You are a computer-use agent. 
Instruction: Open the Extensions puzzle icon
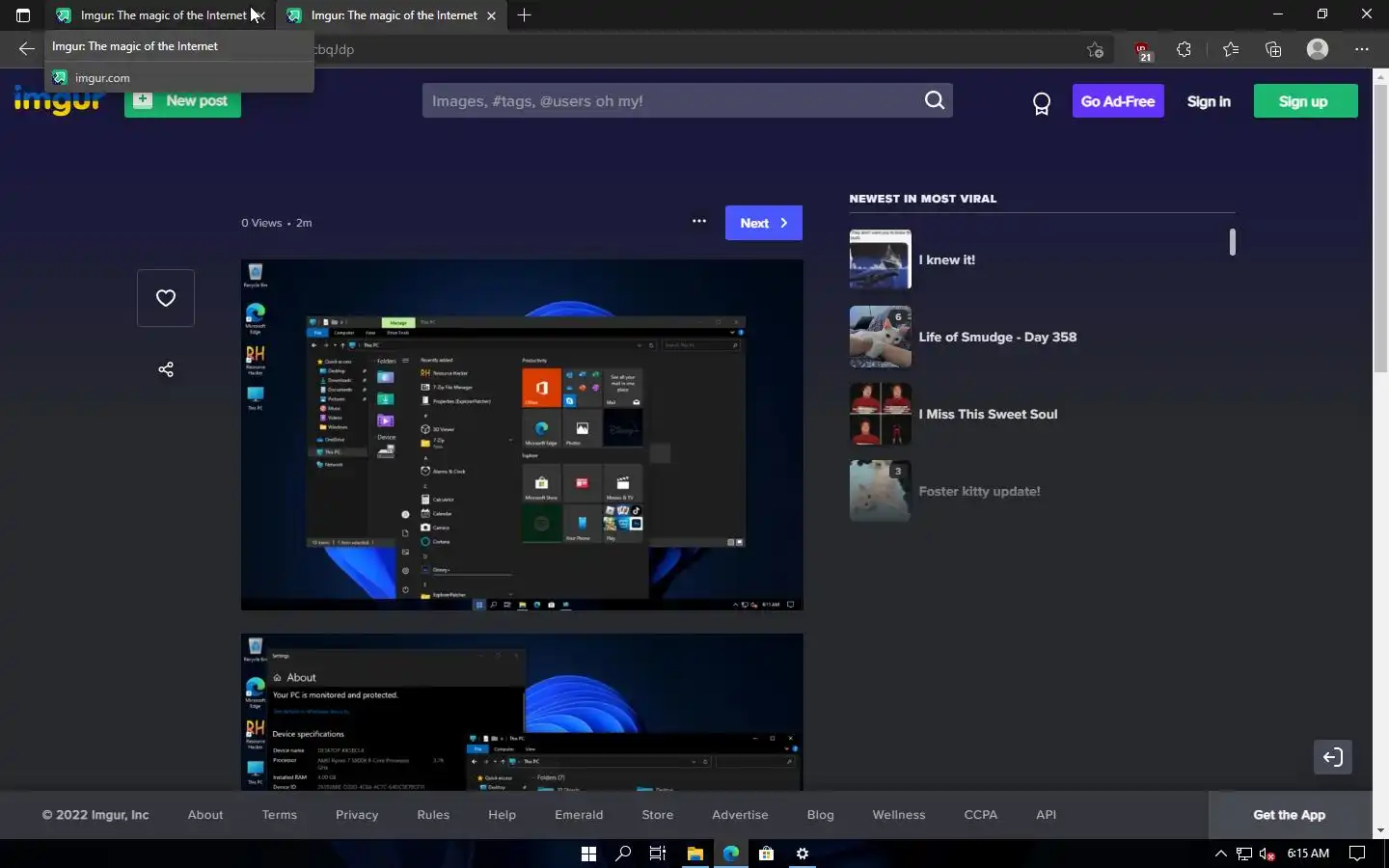pos(1184,49)
